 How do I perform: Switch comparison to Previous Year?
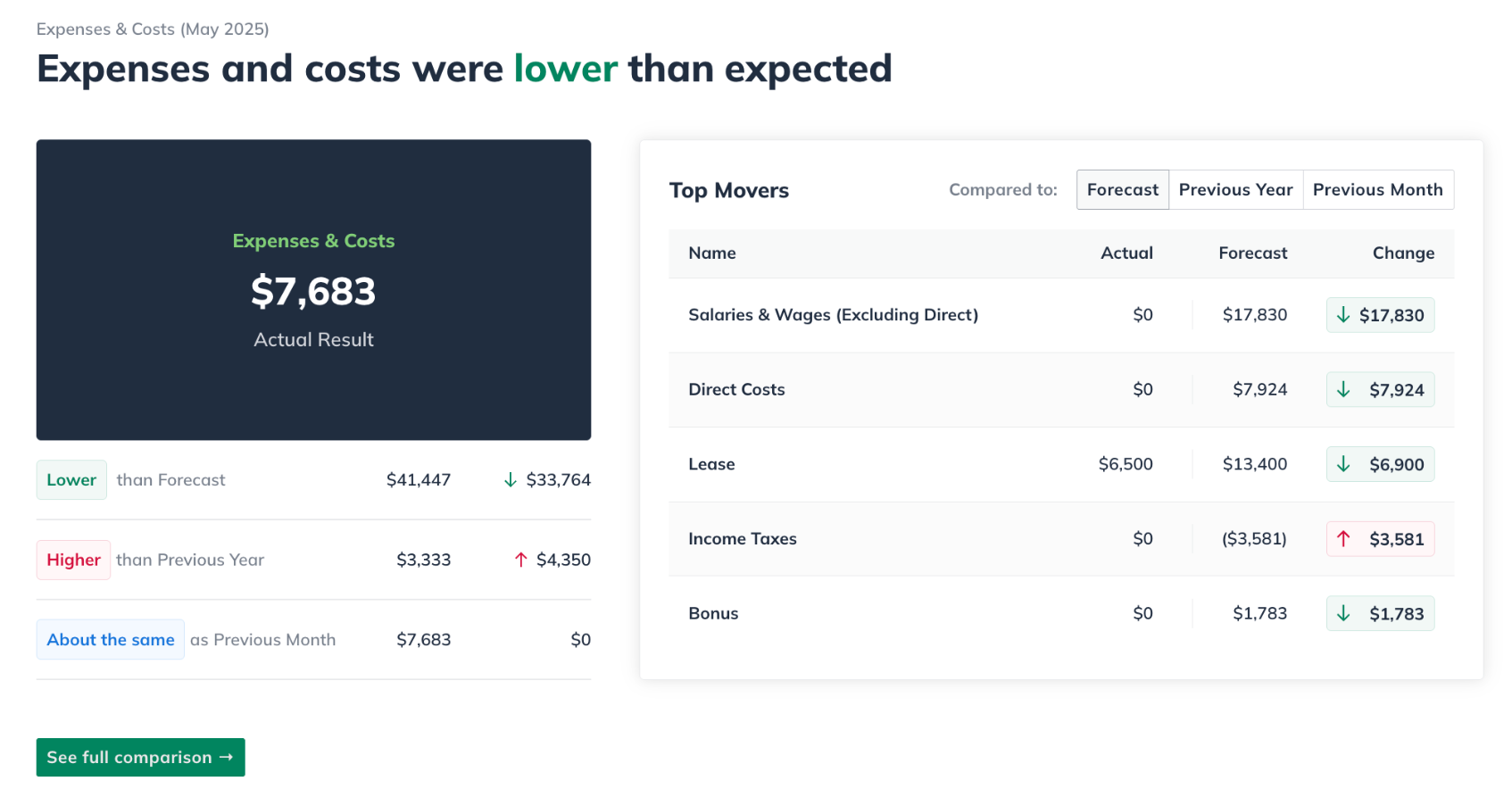[1235, 190]
